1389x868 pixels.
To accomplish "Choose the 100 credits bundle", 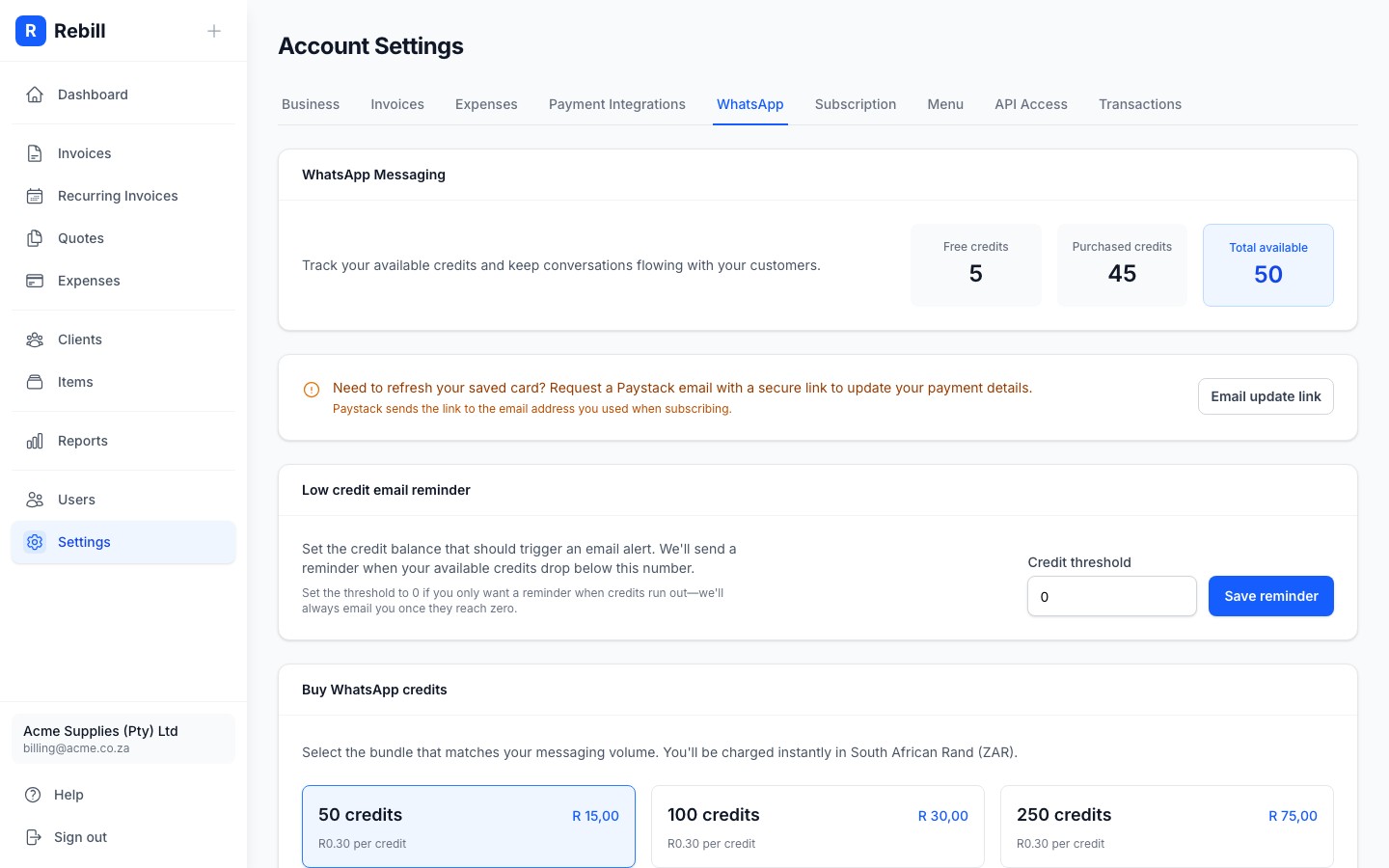I will (x=817, y=827).
